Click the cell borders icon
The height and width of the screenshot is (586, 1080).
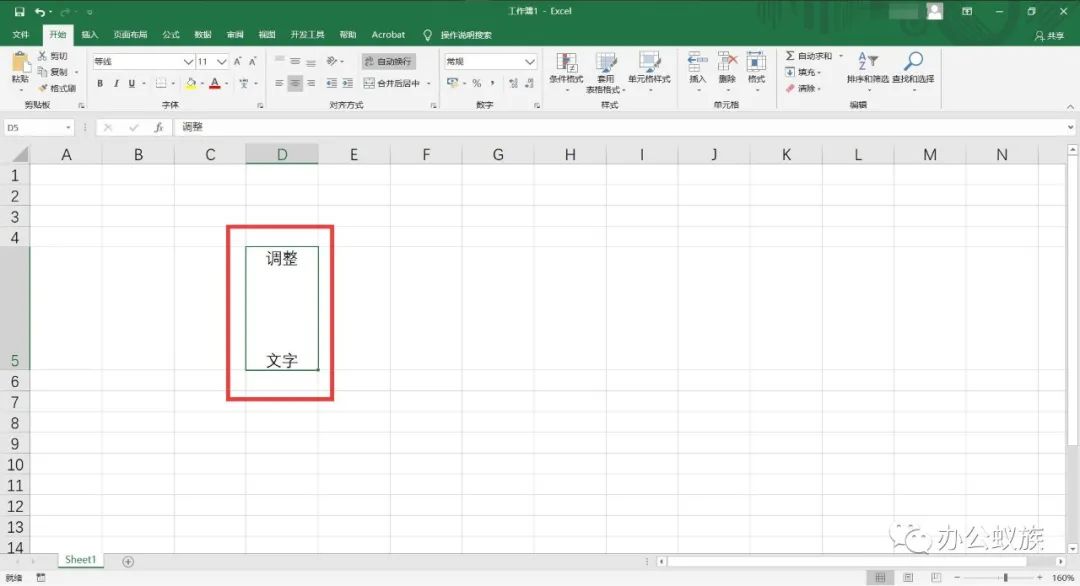pyautogui.click(x=160, y=83)
